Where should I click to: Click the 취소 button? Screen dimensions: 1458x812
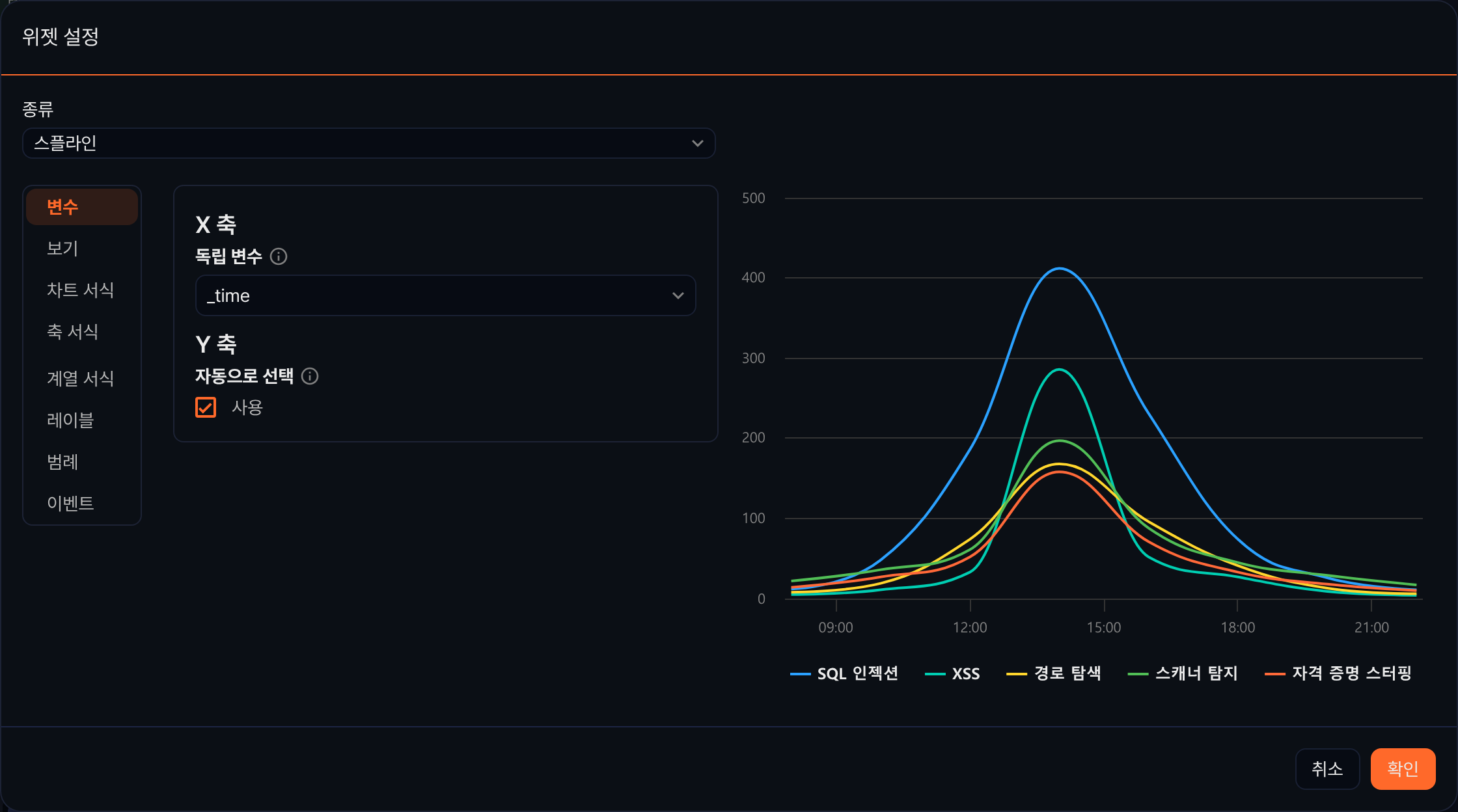(x=1327, y=769)
